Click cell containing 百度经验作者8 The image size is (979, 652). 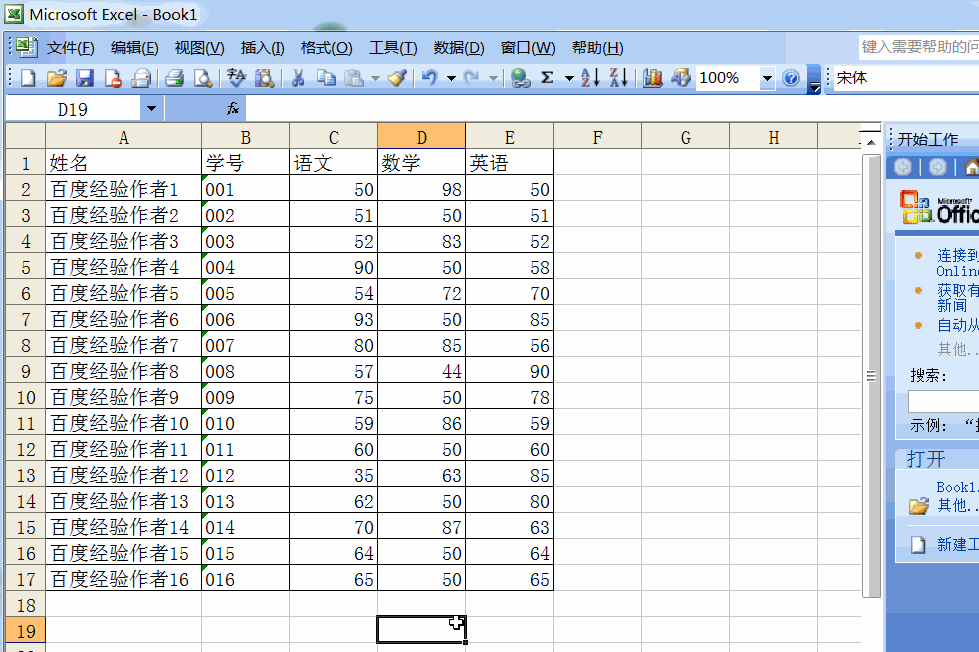pos(123,371)
